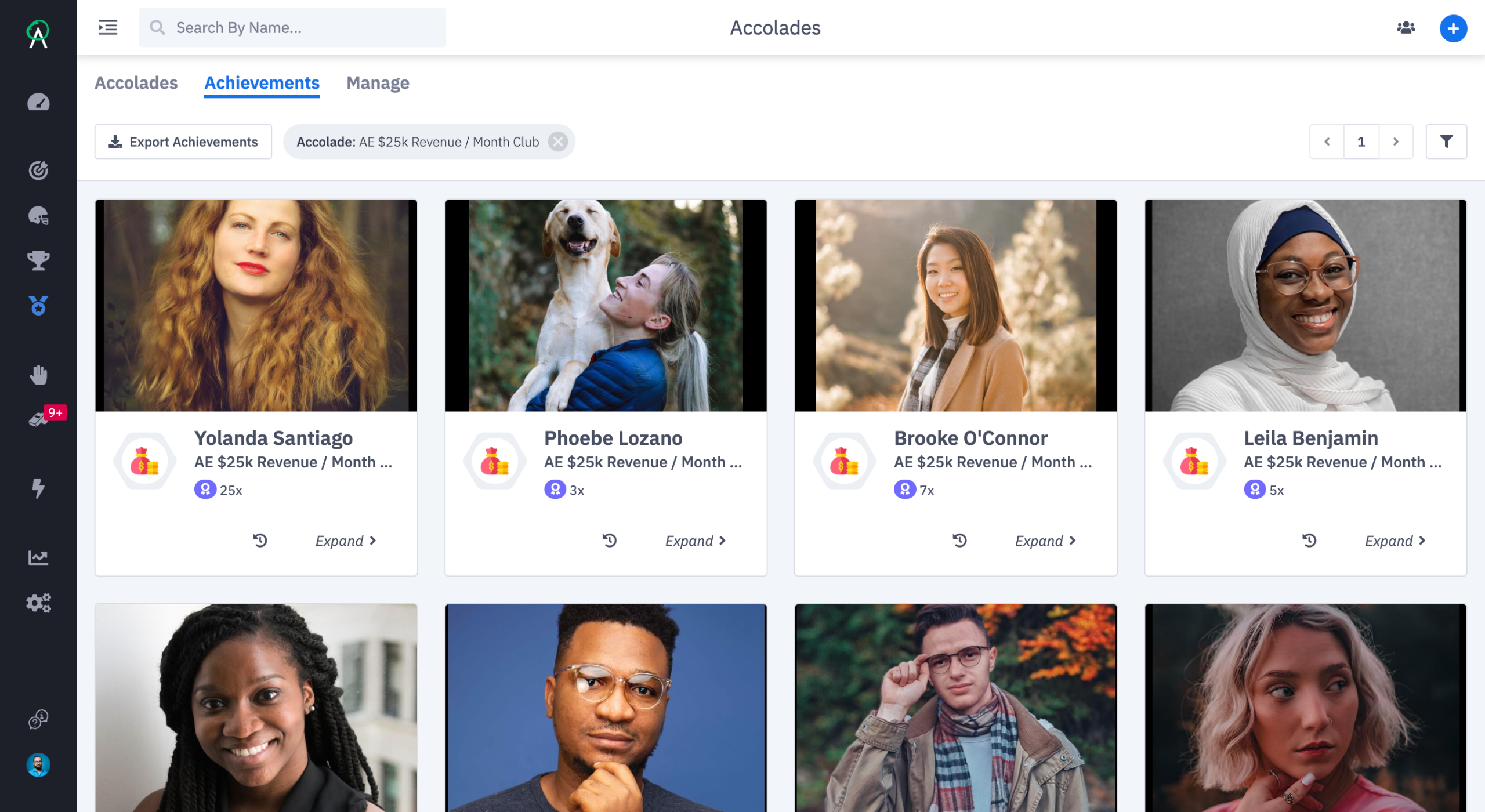1485x812 pixels.
Task: Switch to the Accolades tab
Action: point(136,83)
